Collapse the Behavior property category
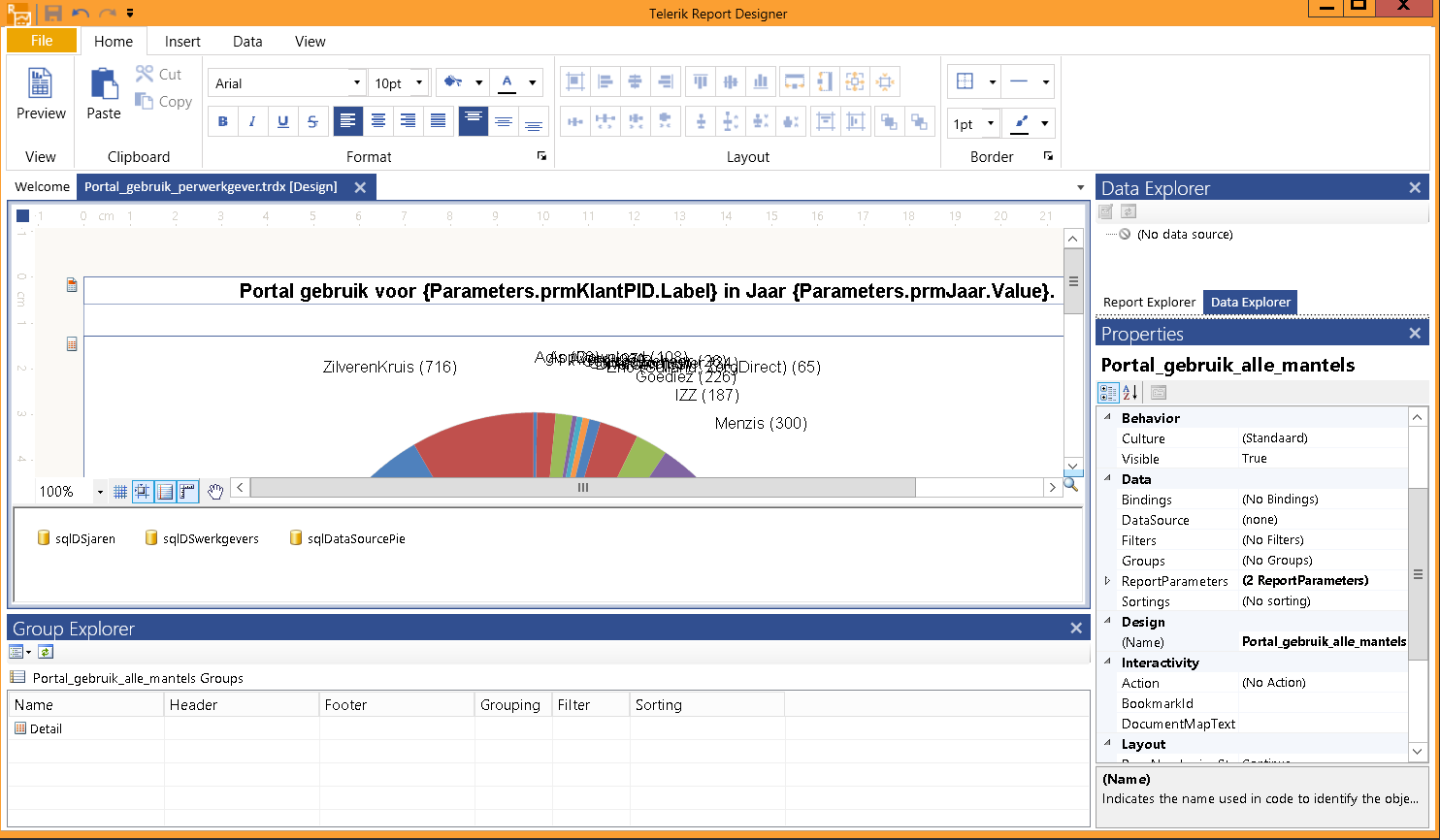 (x=1107, y=418)
